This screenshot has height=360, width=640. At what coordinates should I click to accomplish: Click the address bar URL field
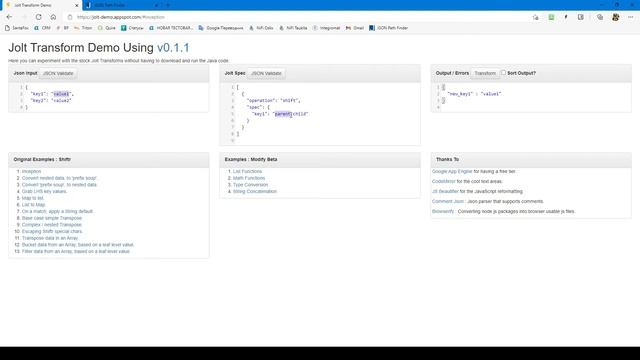click(298, 17)
